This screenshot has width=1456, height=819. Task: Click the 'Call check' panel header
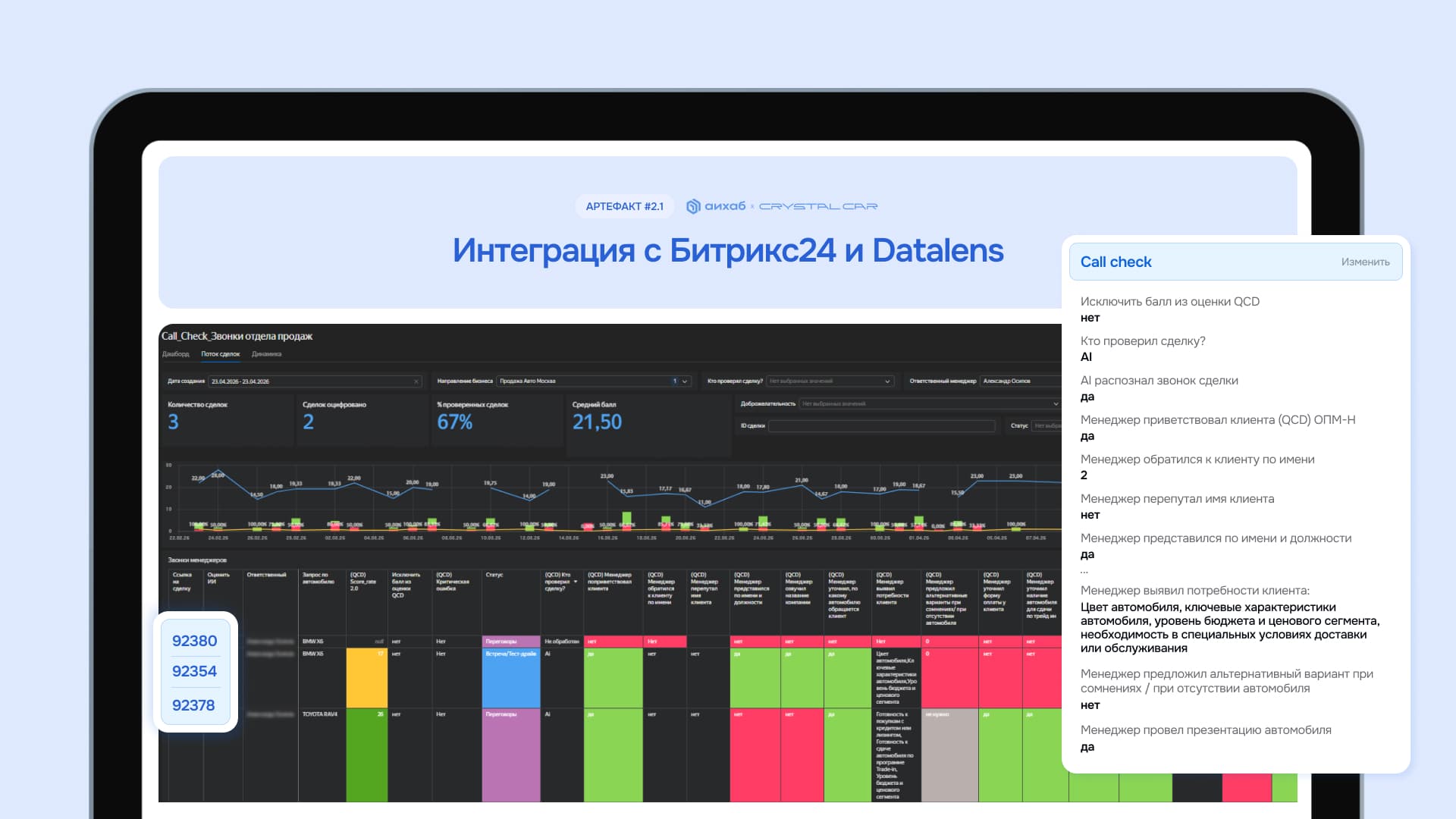[x=1235, y=262]
